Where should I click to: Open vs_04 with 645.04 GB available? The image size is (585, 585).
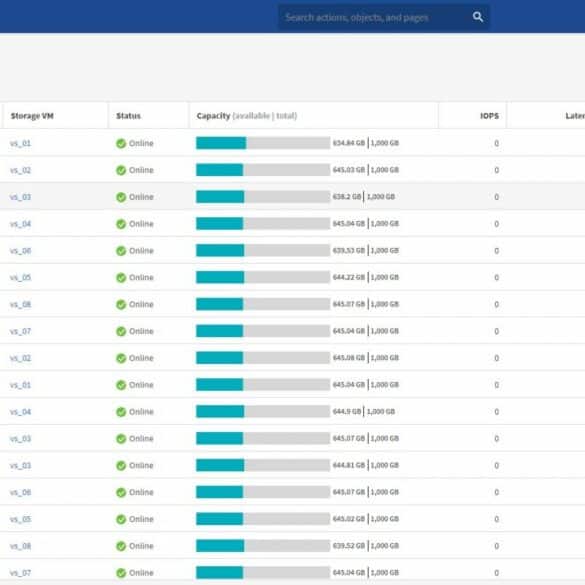(21, 224)
